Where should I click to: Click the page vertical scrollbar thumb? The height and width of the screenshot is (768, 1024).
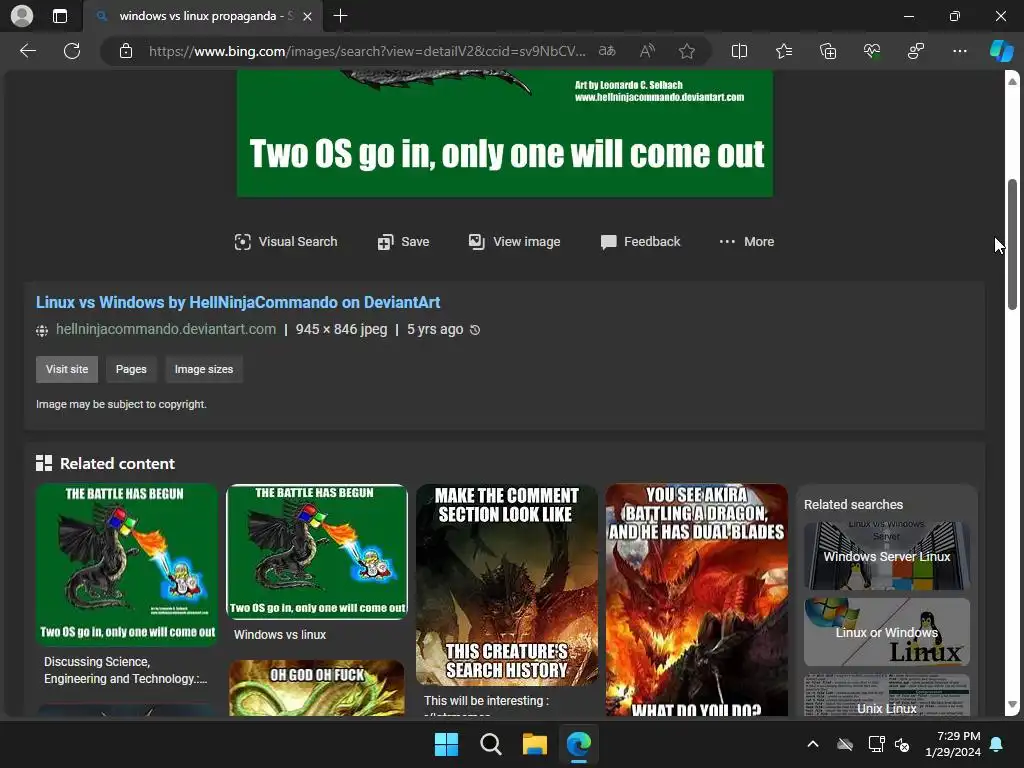coord(1012,244)
